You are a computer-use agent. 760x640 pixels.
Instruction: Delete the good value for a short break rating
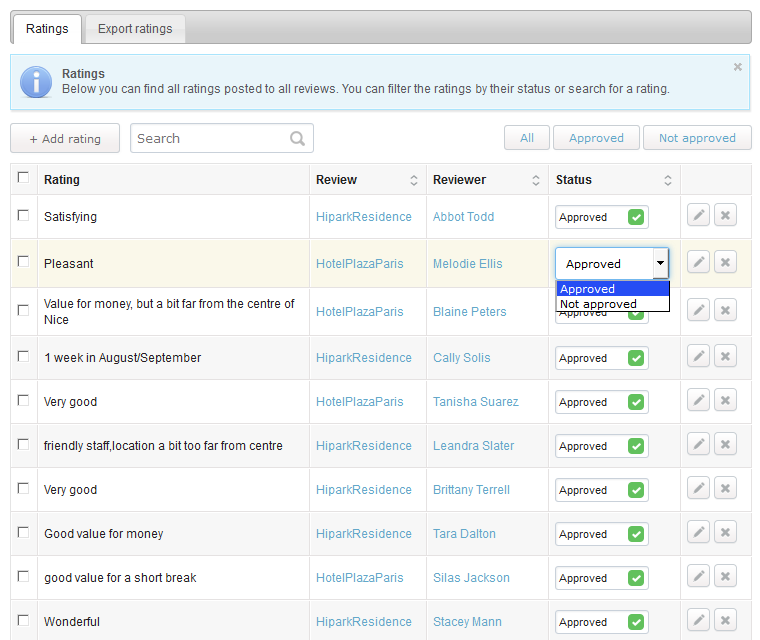coord(725,576)
